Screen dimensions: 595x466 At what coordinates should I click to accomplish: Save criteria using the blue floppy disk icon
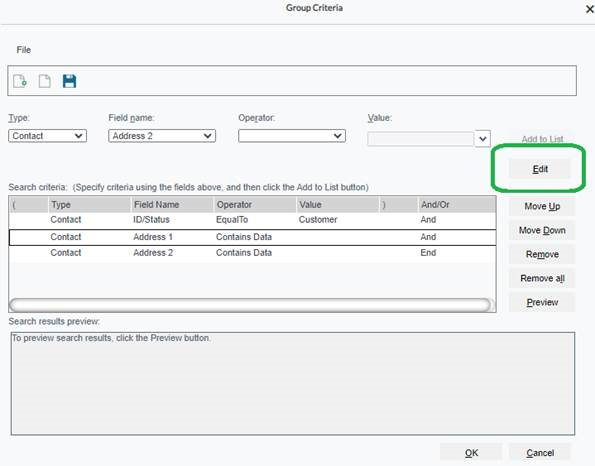[69, 81]
